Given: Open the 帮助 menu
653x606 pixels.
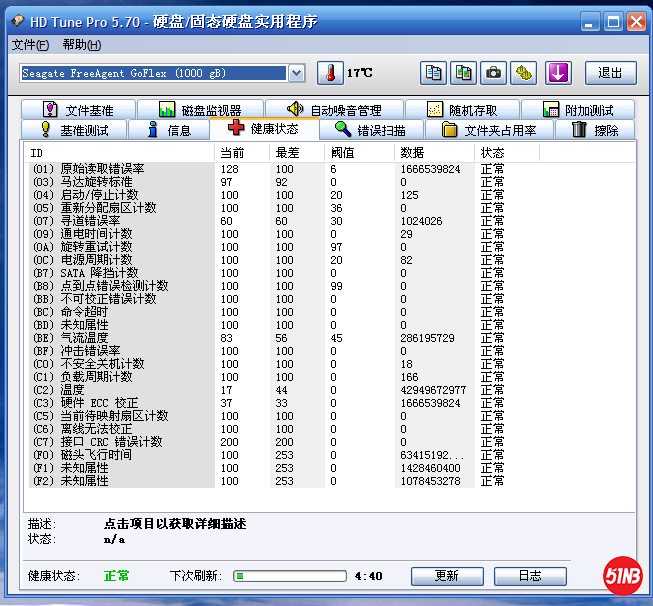Looking at the screenshot, I should 81,45.
